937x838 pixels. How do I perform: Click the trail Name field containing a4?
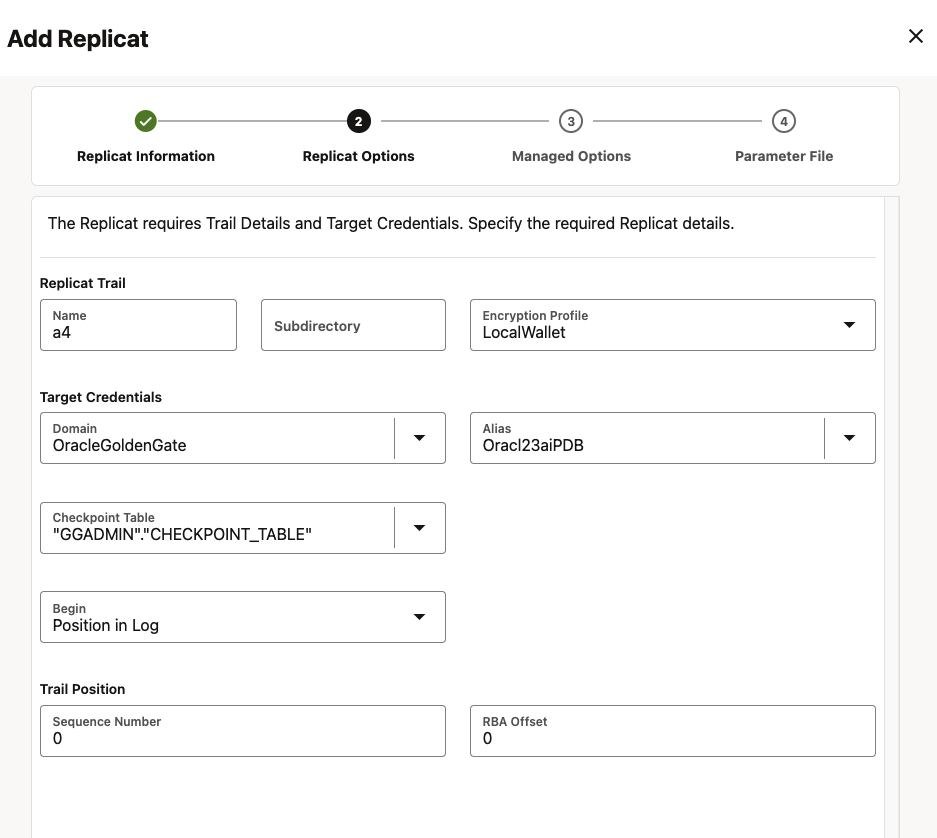138,331
